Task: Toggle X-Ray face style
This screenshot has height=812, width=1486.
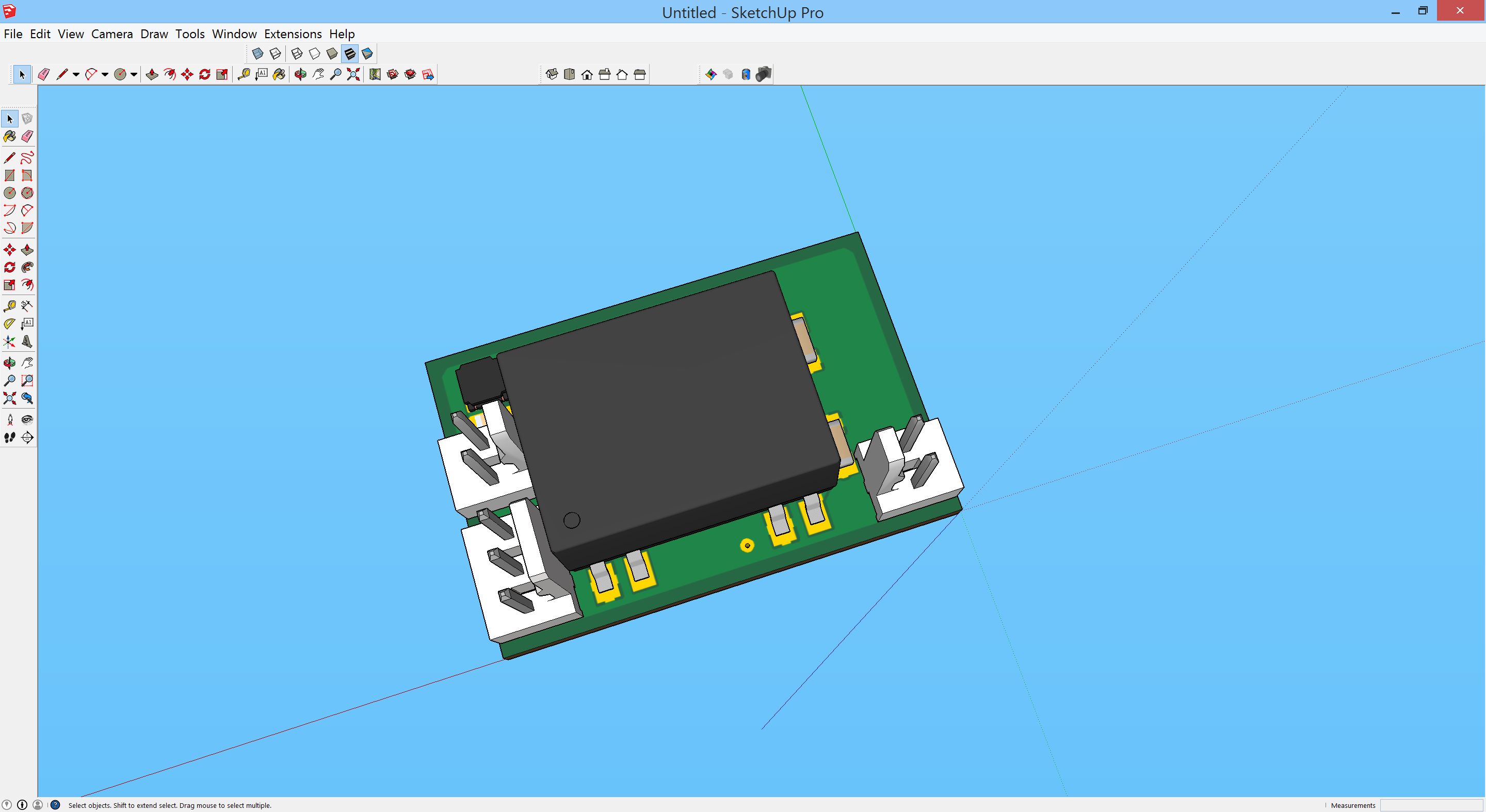Action: click(258, 54)
